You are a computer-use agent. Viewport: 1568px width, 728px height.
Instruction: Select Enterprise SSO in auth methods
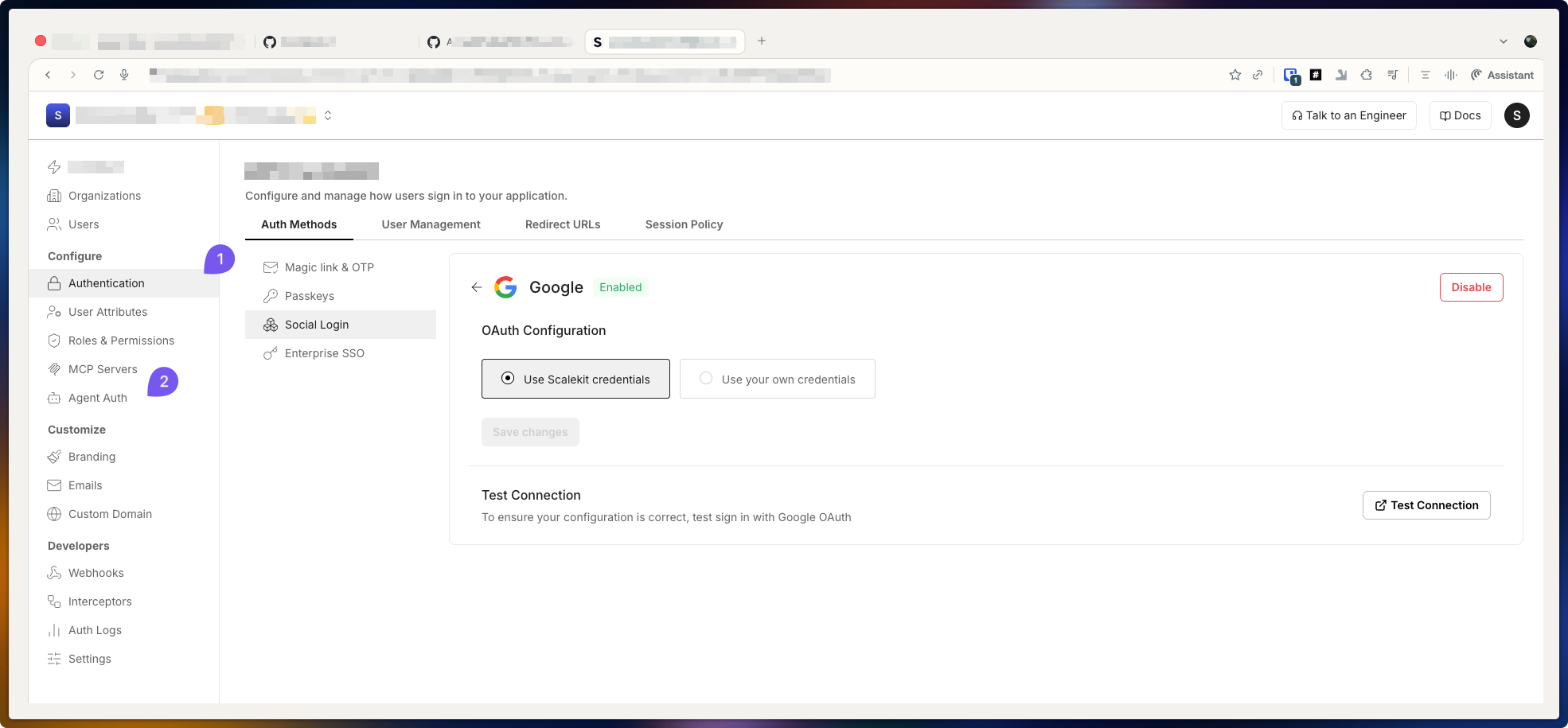coord(324,353)
